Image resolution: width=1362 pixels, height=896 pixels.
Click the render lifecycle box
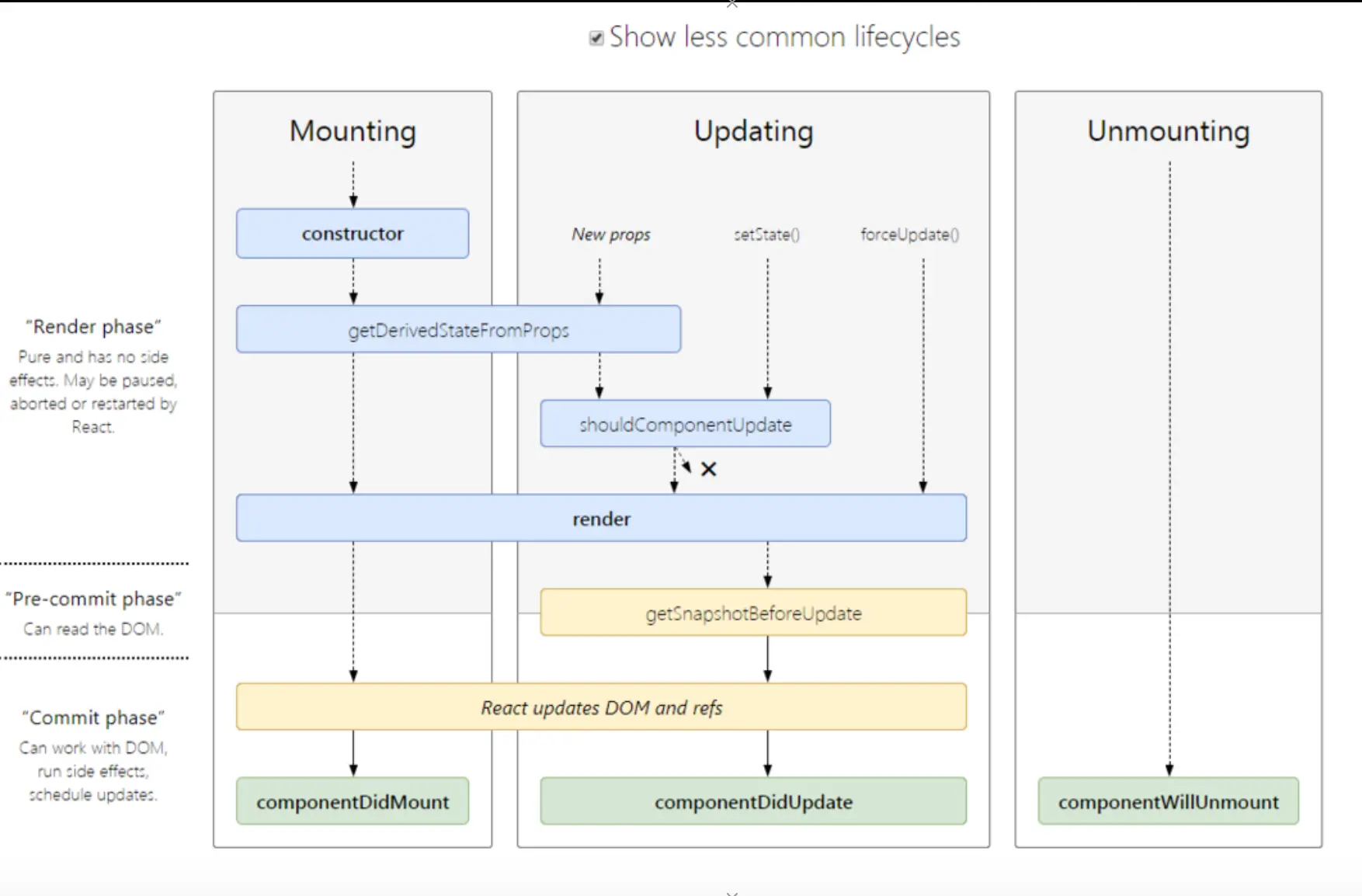point(601,519)
